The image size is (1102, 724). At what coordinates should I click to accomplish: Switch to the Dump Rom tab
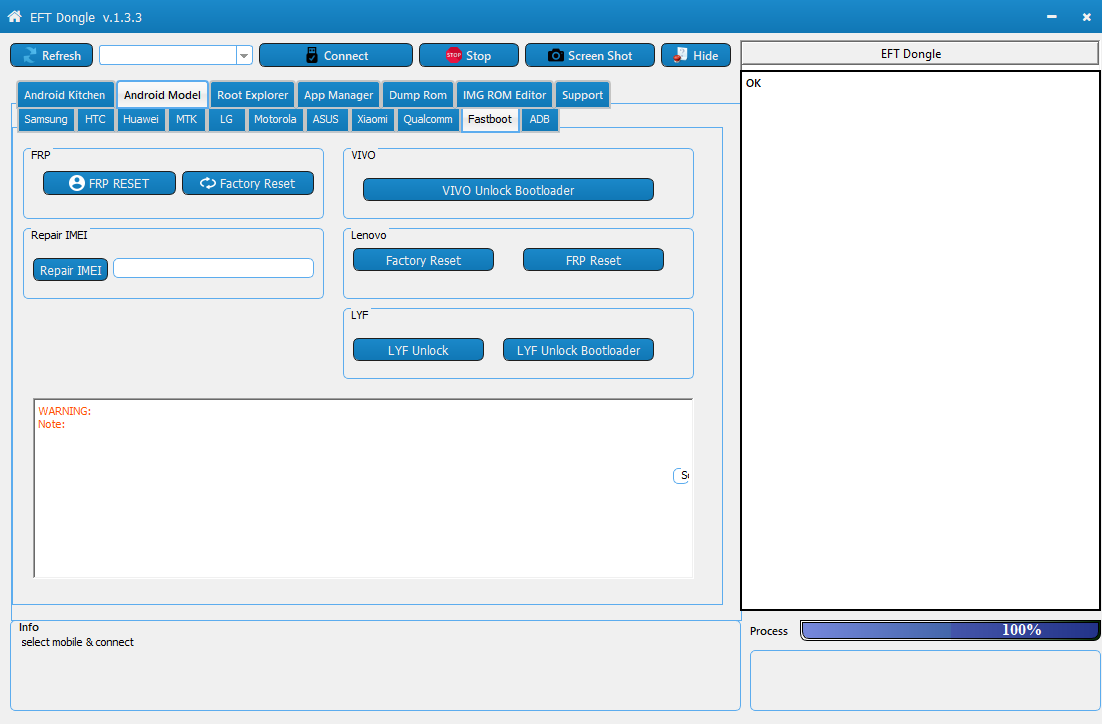pos(418,95)
